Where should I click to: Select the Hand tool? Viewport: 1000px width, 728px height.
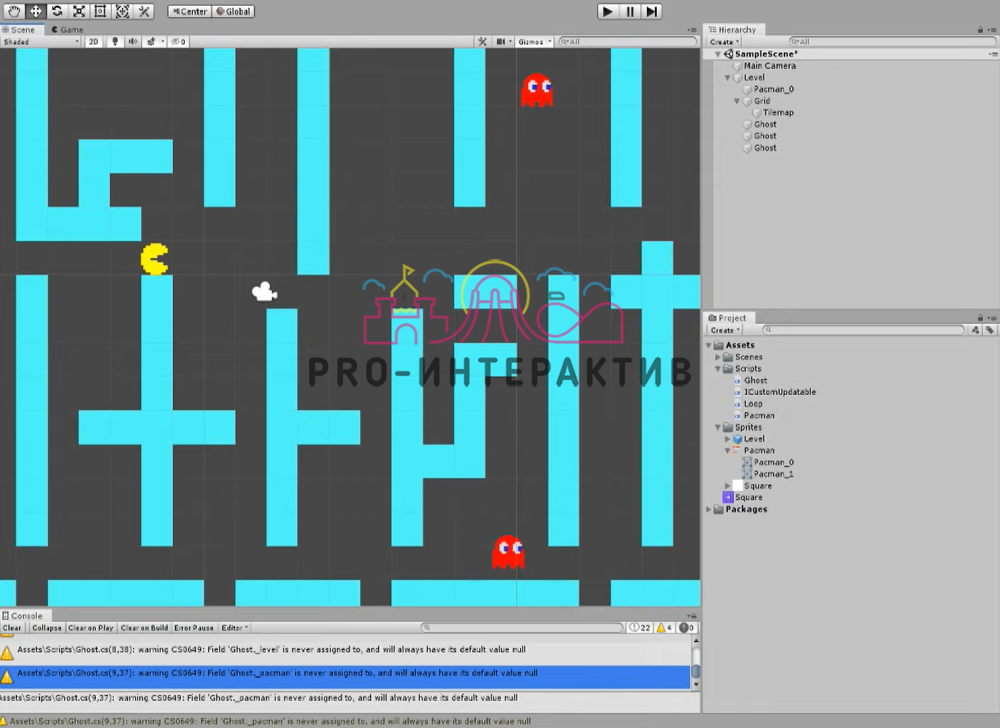[x=14, y=11]
